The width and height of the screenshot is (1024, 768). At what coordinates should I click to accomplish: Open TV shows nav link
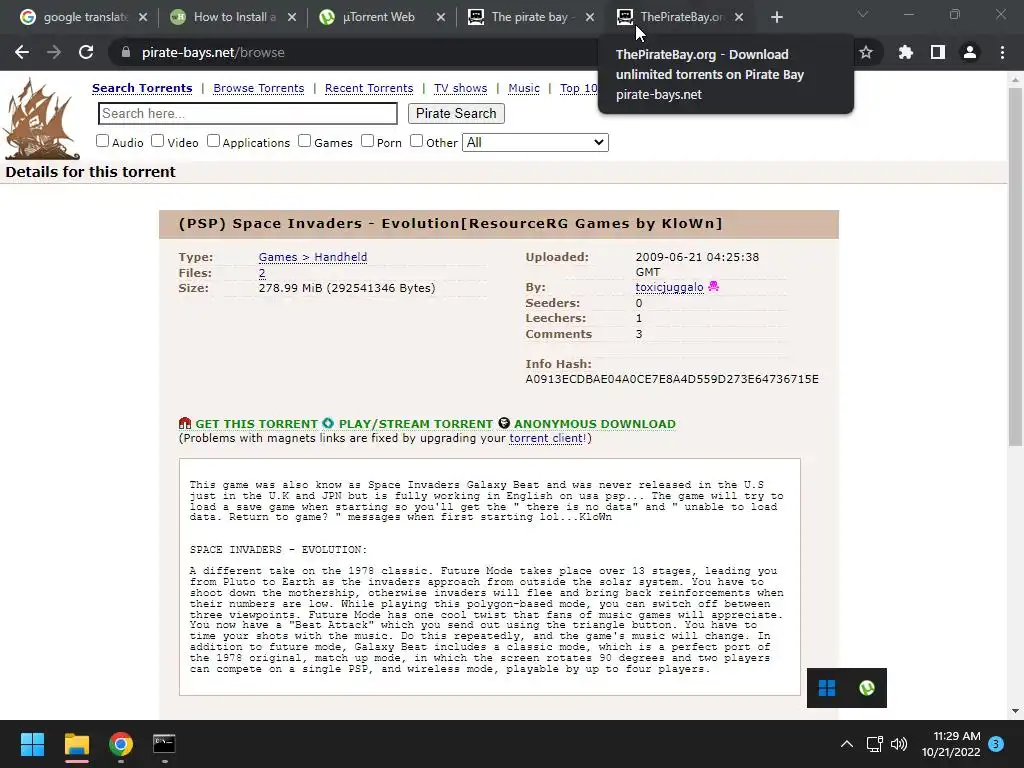[460, 88]
